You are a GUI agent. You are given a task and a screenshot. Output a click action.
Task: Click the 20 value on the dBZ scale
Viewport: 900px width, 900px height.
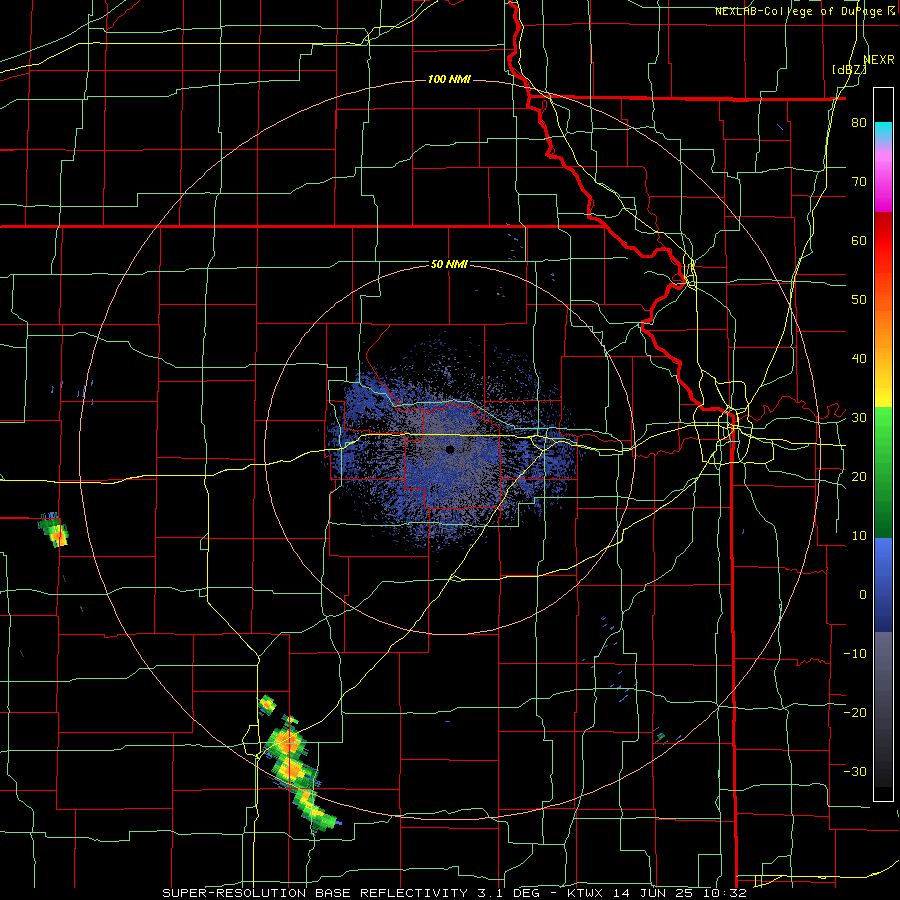(x=859, y=476)
